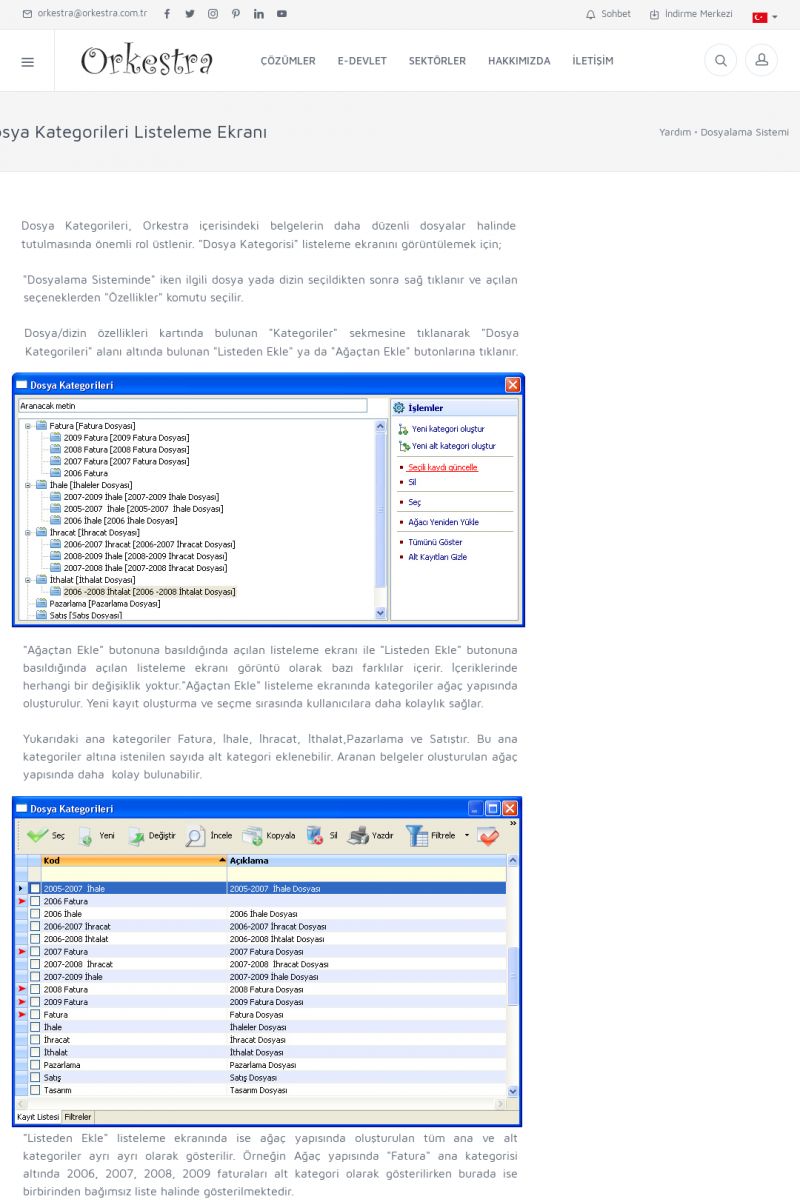Screen dimensions: 800x1200
Task: Open the Instagram icon link
Action: pyautogui.click(x=213, y=14)
